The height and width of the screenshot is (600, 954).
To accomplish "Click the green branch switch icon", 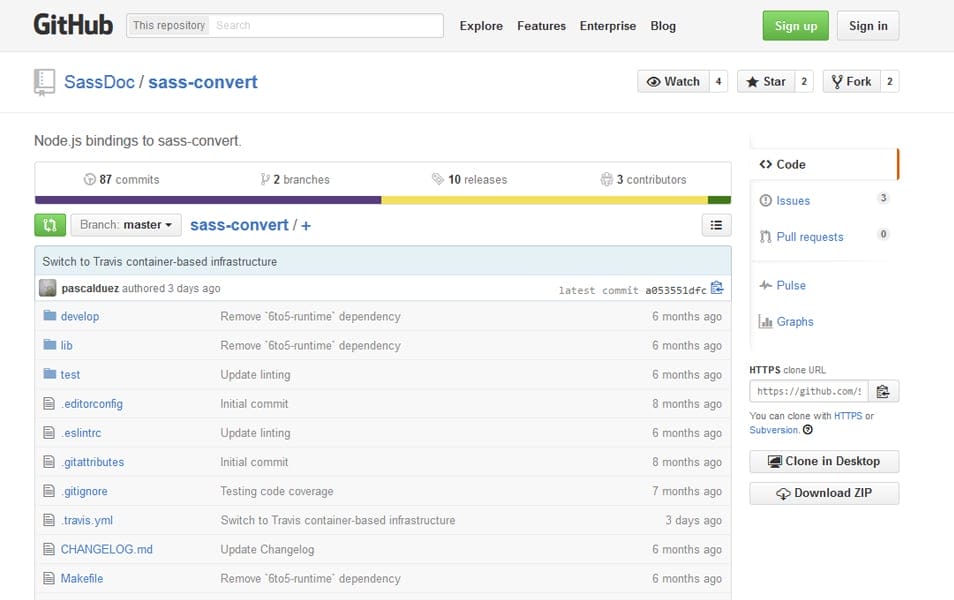I will 50,225.
